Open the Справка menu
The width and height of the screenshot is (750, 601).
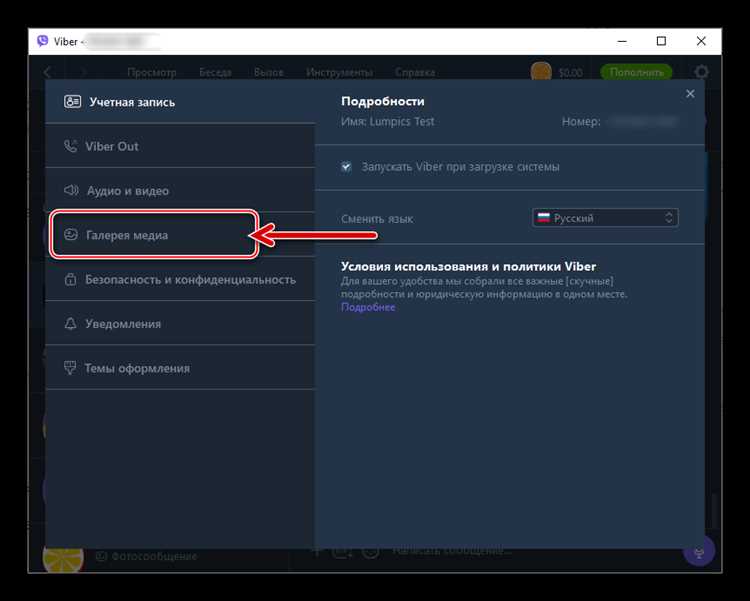[415, 72]
